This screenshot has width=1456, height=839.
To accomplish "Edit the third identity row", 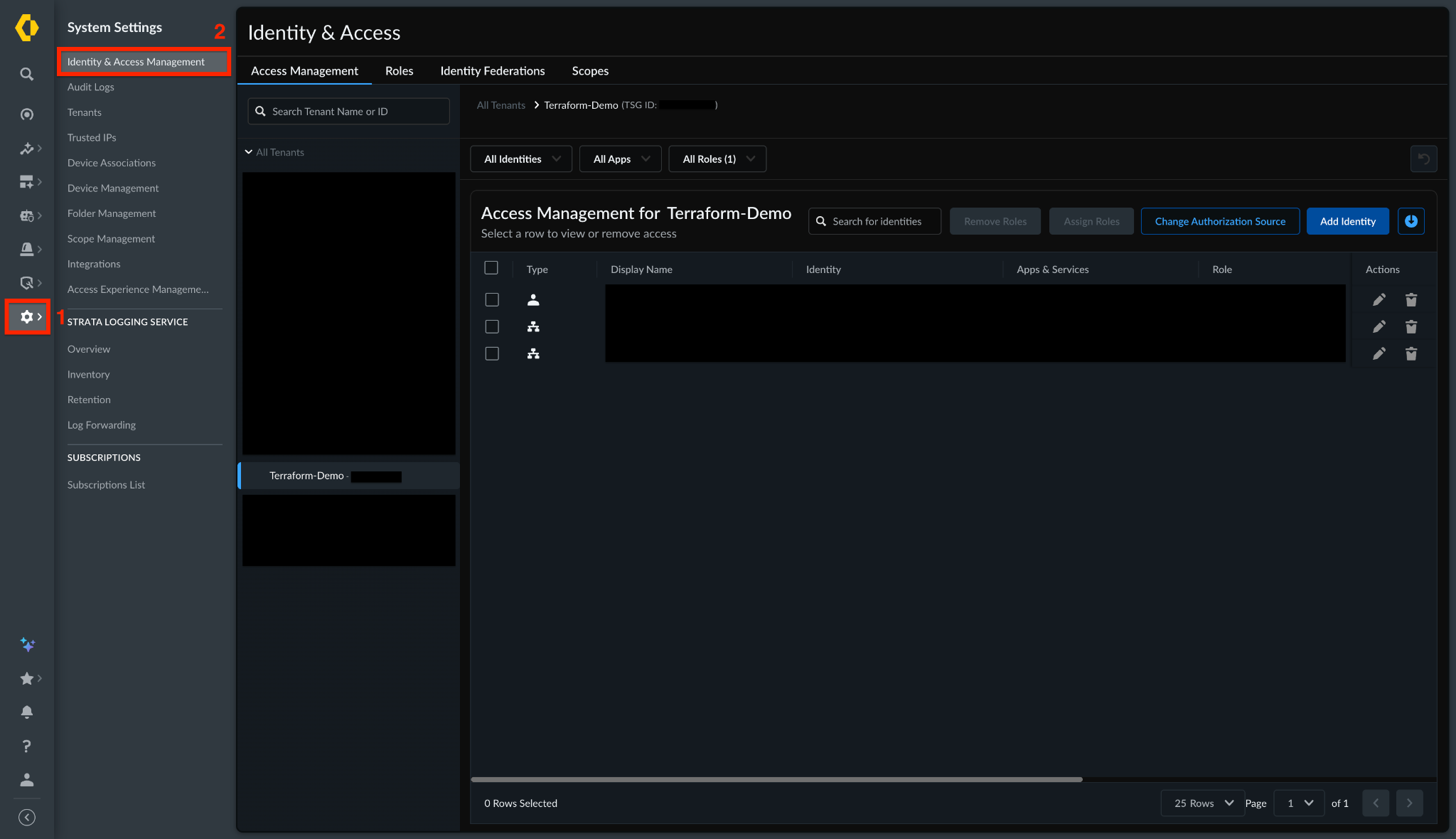I will [x=1379, y=354].
